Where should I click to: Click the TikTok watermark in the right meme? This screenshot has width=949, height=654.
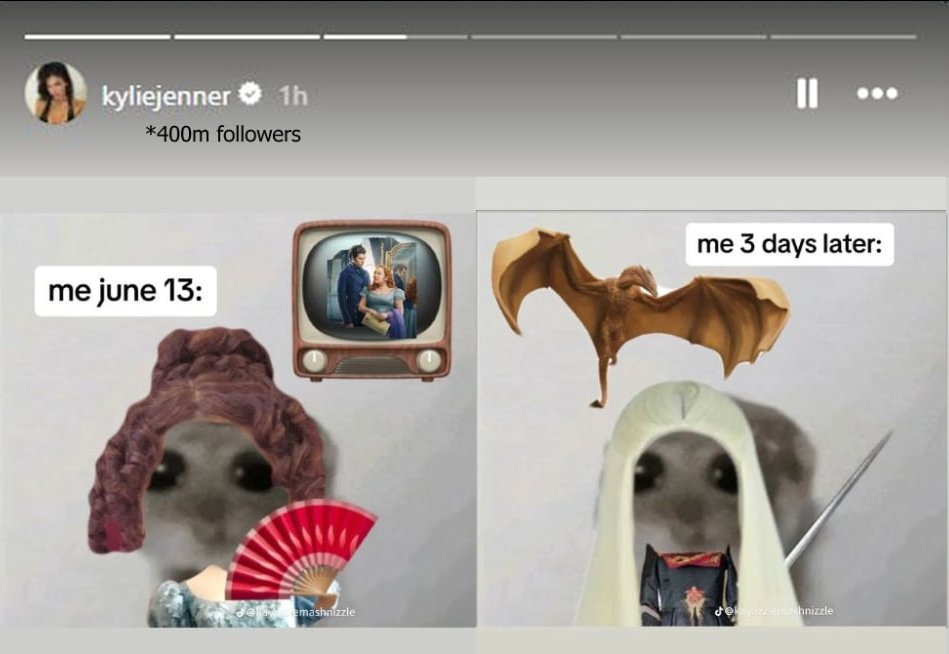coord(773,611)
